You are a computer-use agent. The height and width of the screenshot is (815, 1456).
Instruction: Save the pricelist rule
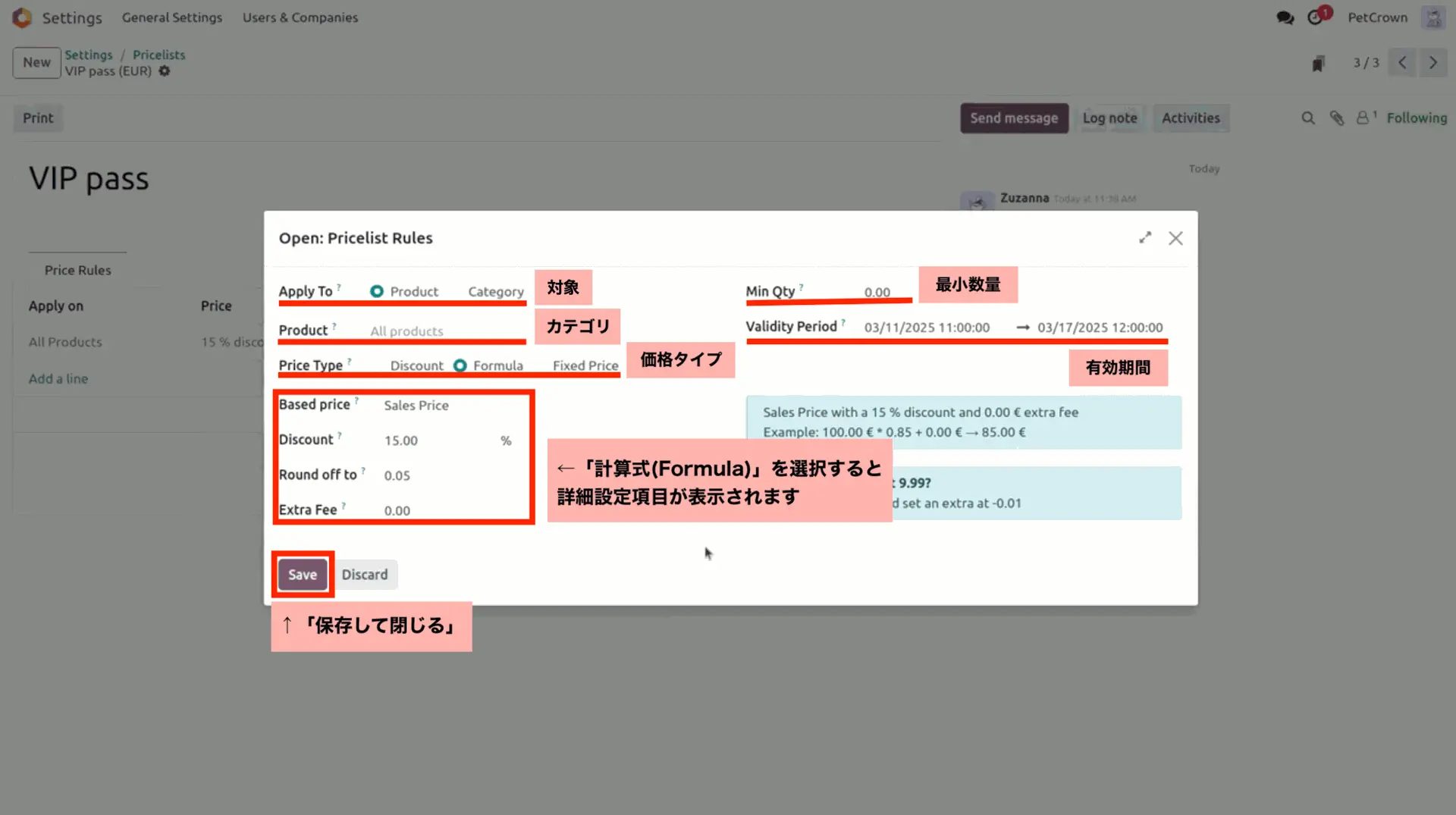tap(302, 574)
